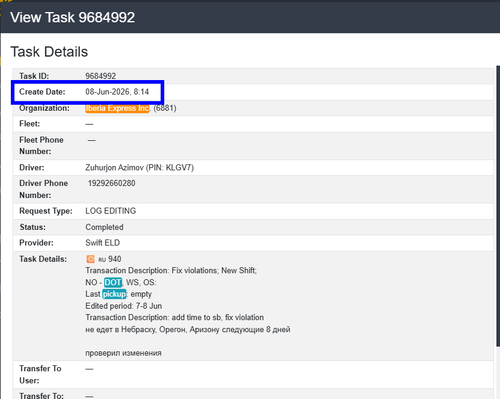Click the orange icon beside RU 940
This screenshot has width=500, height=399.
click(90, 259)
